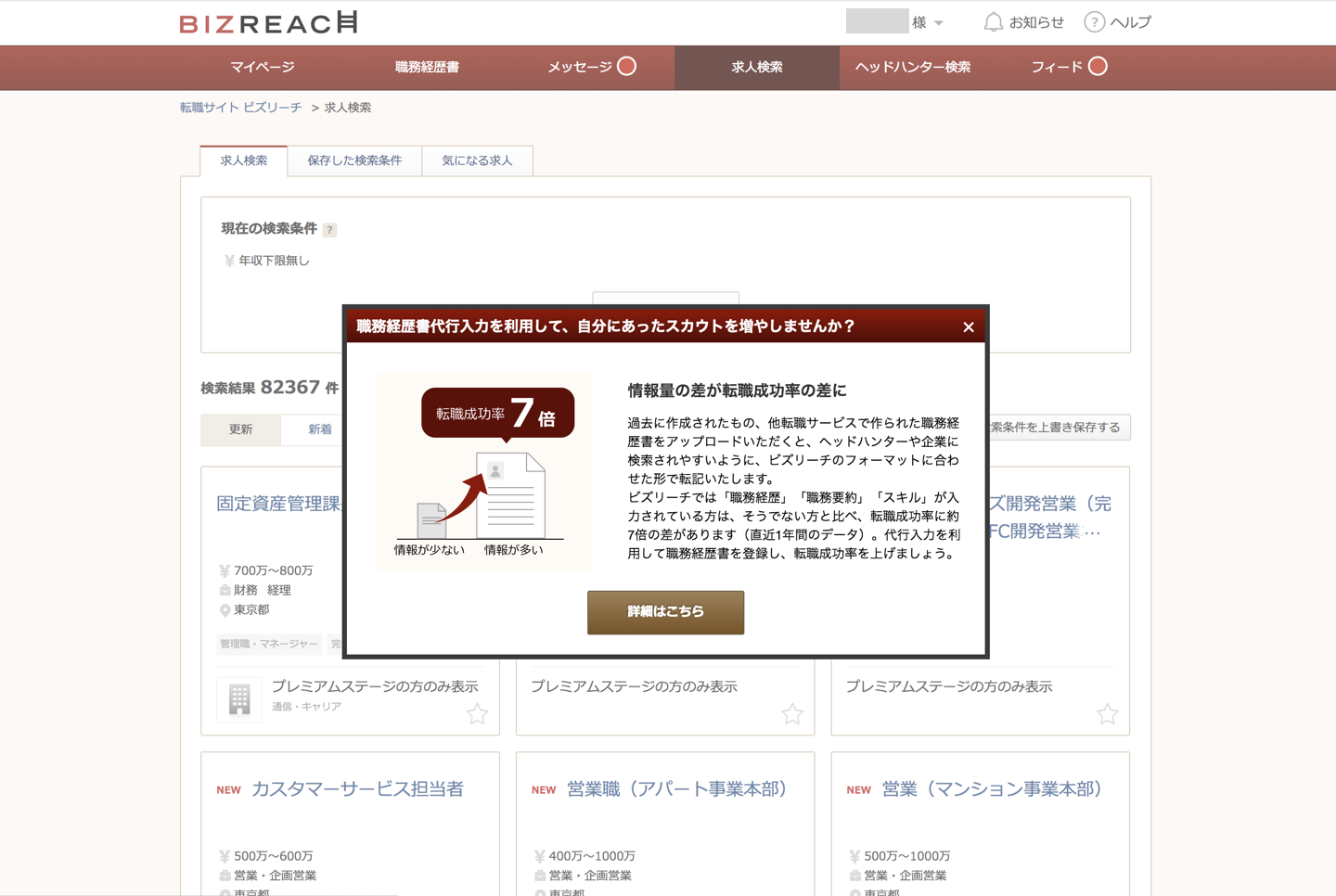The width and height of the screenshot is (1336, 896).
Task: Star the middle プレミアムステージ job card
Action: [x=792, y=713]
